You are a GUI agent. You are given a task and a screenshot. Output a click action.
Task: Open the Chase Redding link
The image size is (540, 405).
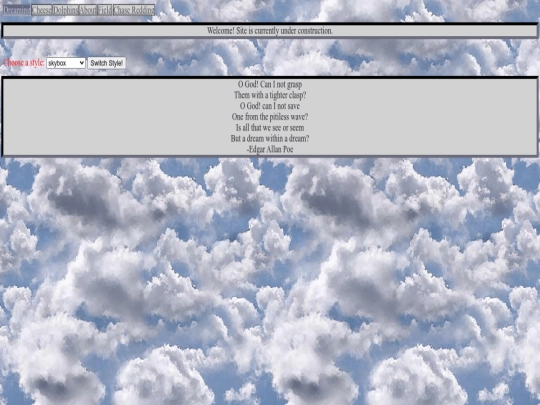134,10
